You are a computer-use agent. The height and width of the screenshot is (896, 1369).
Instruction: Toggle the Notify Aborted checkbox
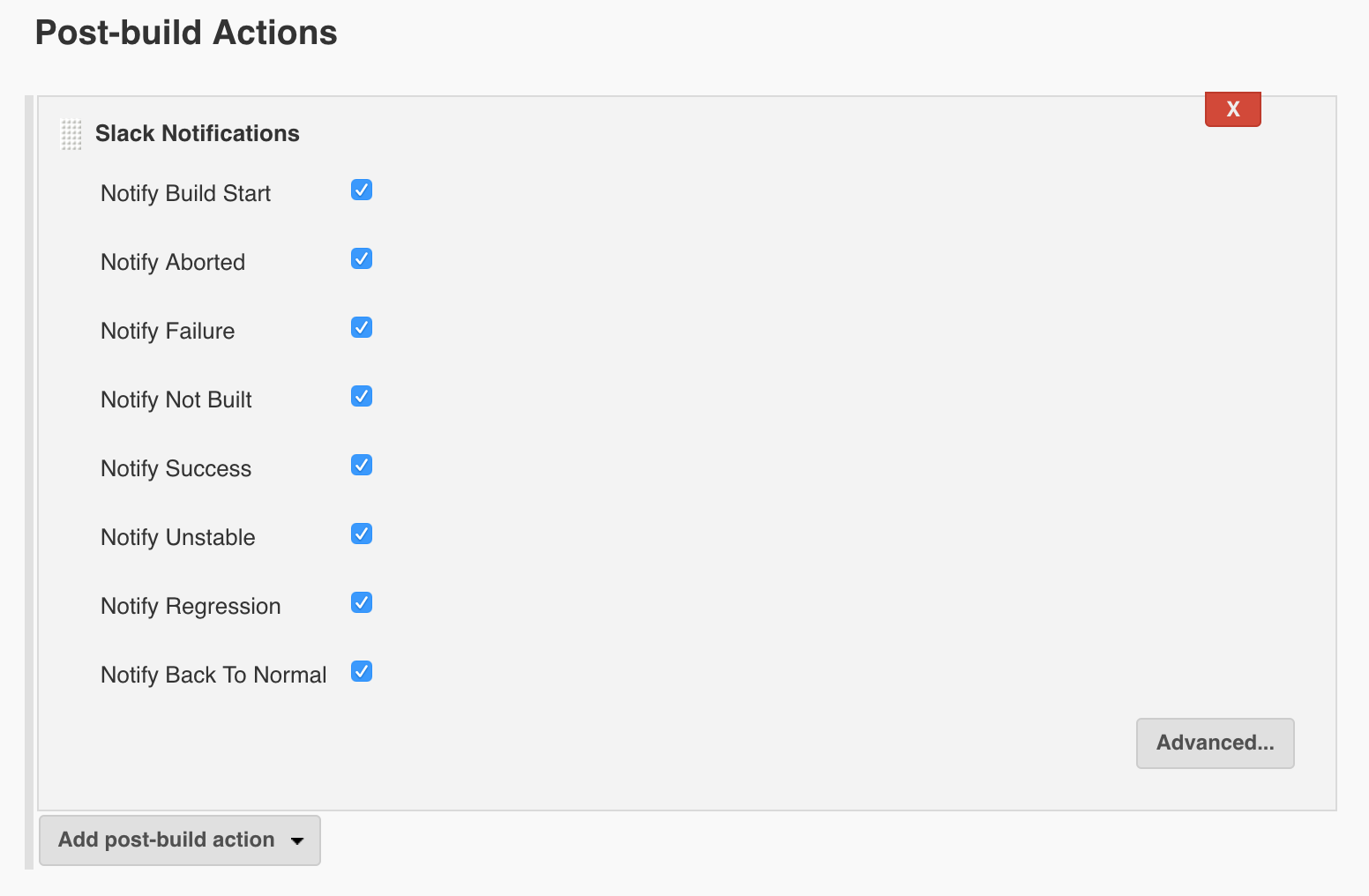(x=362, y=258)
